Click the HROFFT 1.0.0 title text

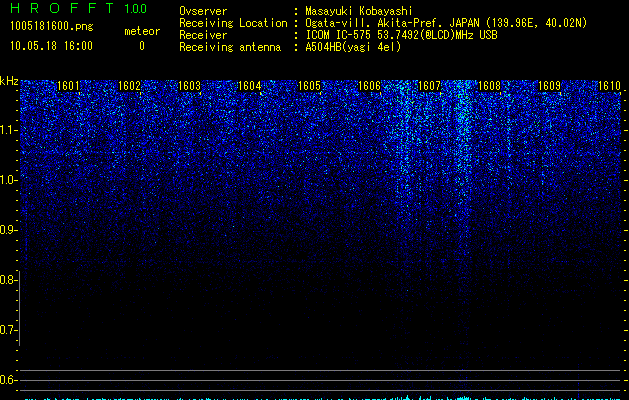[78, 8]
